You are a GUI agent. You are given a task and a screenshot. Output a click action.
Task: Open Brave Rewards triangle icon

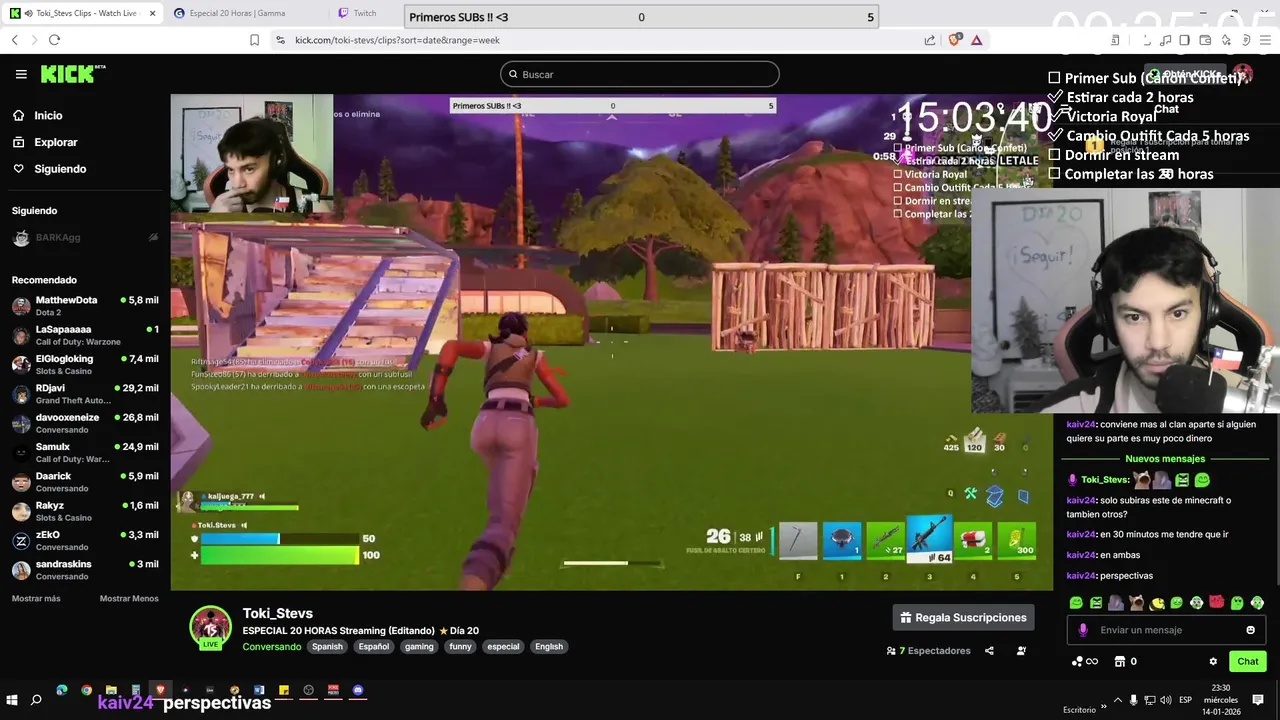click(x=976, y=40)
